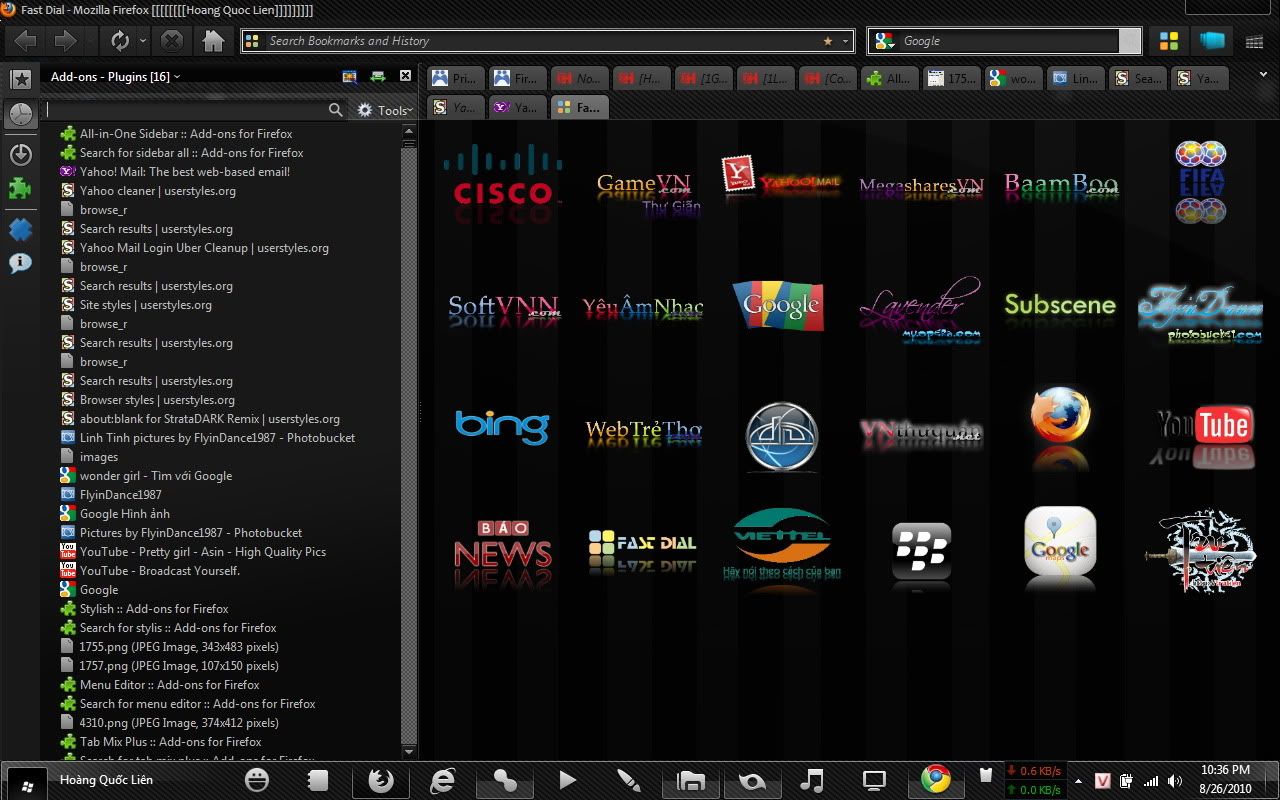Image resolution: width=1280 pixels, height=800 pixels.
Task: Open the SoftVNN speed dial tile
Action: pyautogui.click(x=504, y=308)
